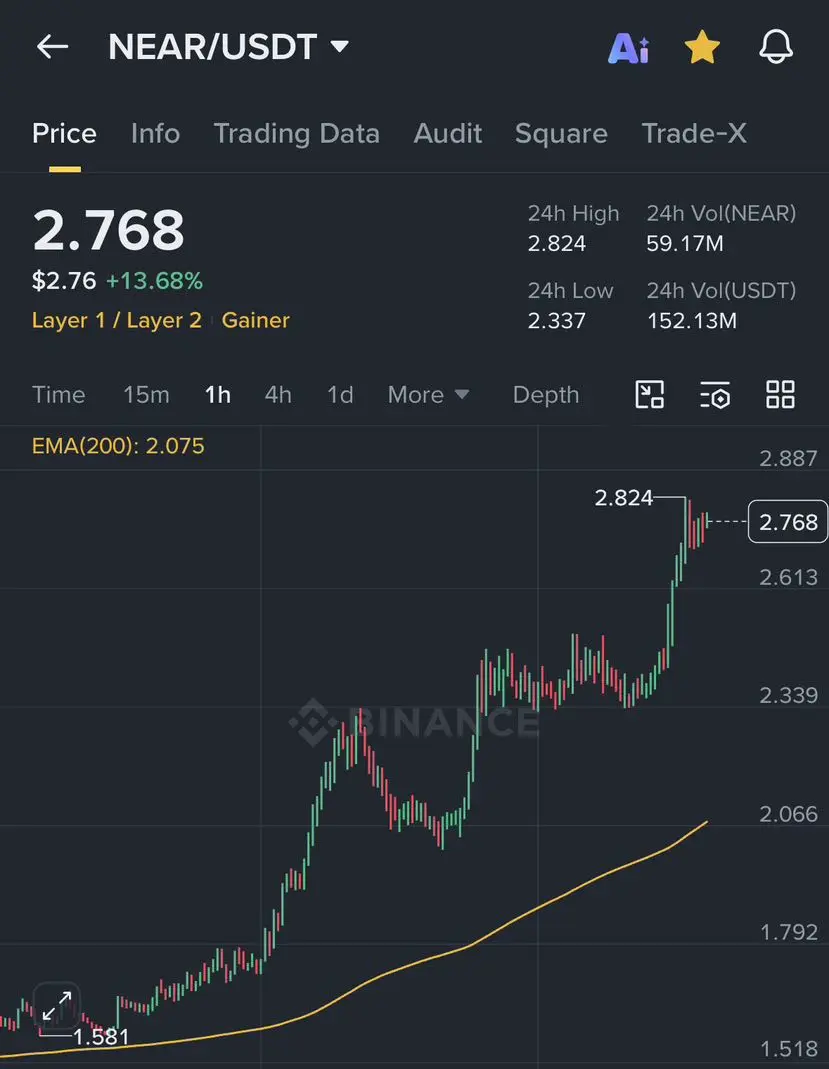Open price alerts via bell icon
The width and height of the screenshot is (829, 1069).
tap(776, 47)
